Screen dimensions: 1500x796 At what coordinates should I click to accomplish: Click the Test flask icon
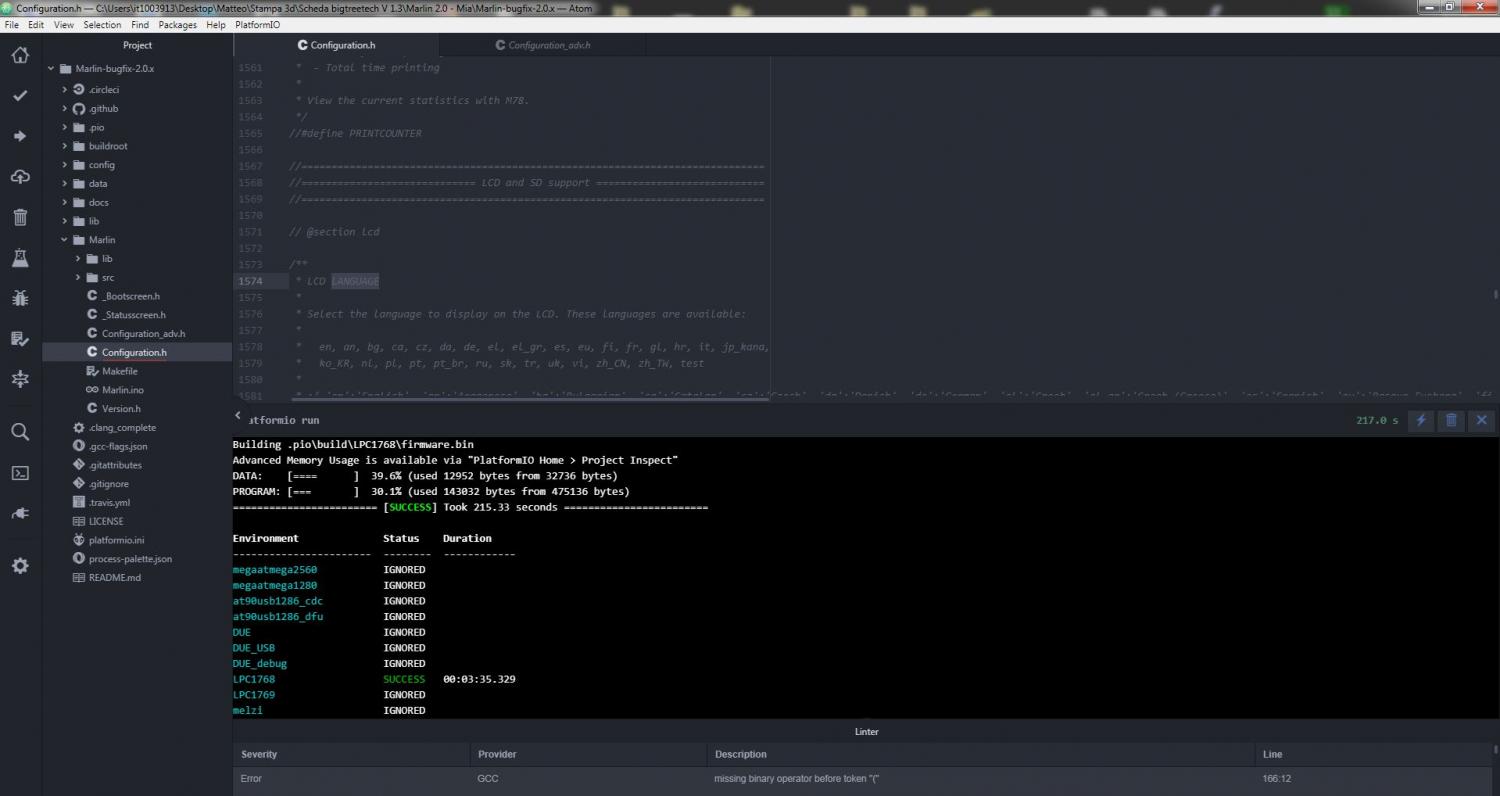20,258
